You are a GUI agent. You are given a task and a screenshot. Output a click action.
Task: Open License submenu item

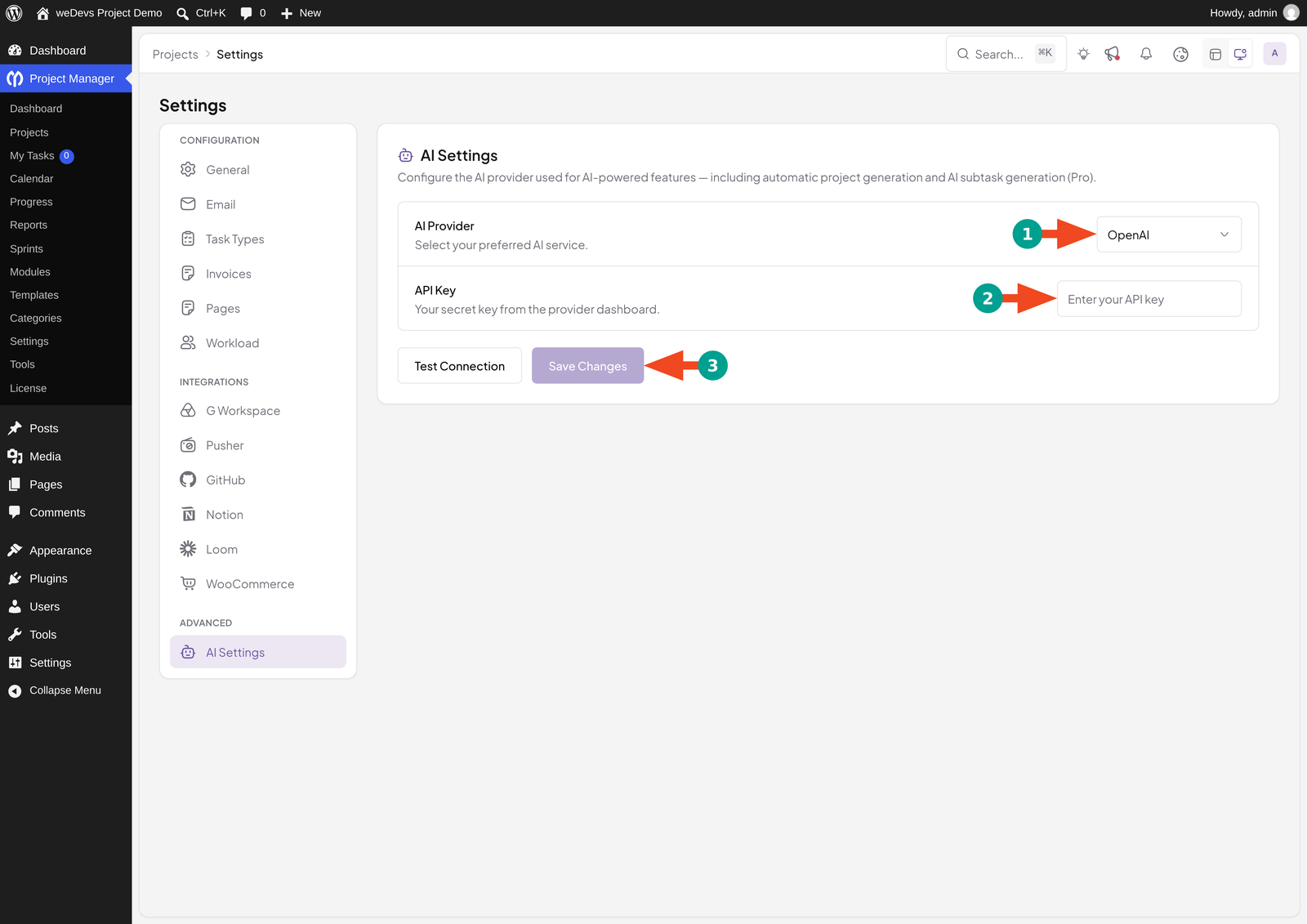29,388
